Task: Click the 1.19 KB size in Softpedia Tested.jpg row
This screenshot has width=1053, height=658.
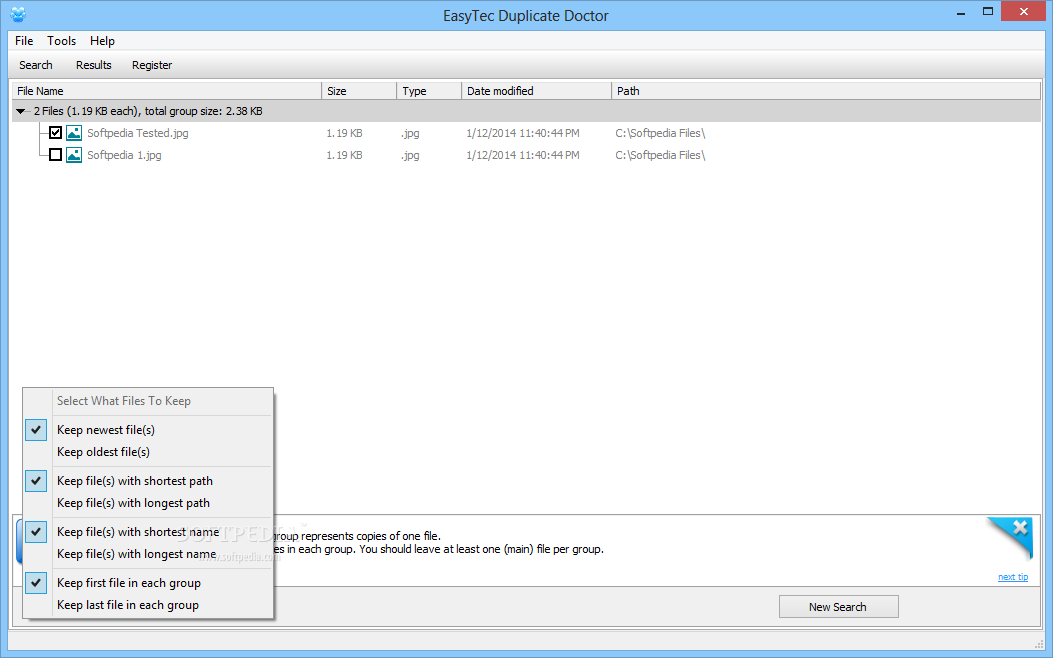Action: coord(345,133)
